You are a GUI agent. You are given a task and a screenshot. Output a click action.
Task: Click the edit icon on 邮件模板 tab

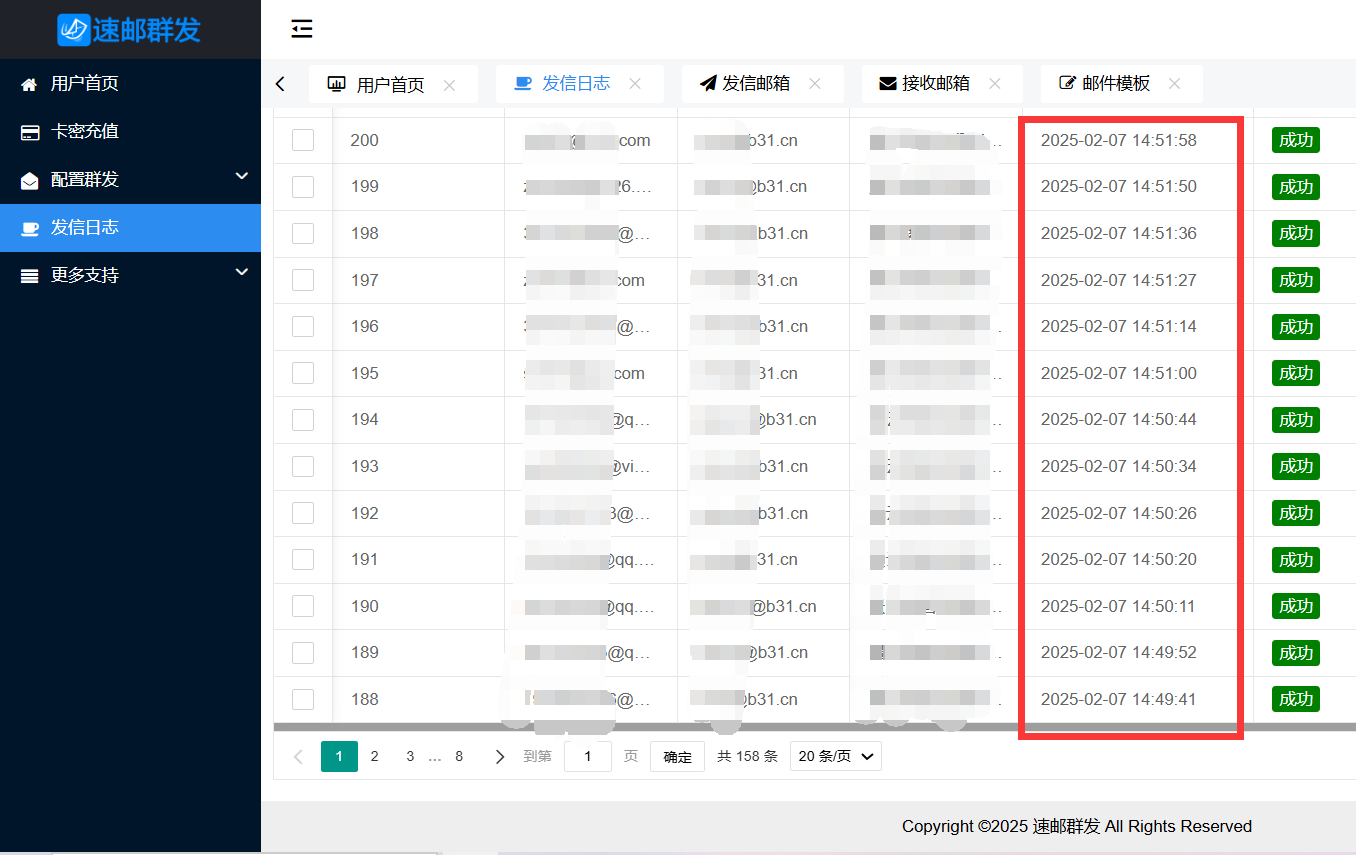1066,83
